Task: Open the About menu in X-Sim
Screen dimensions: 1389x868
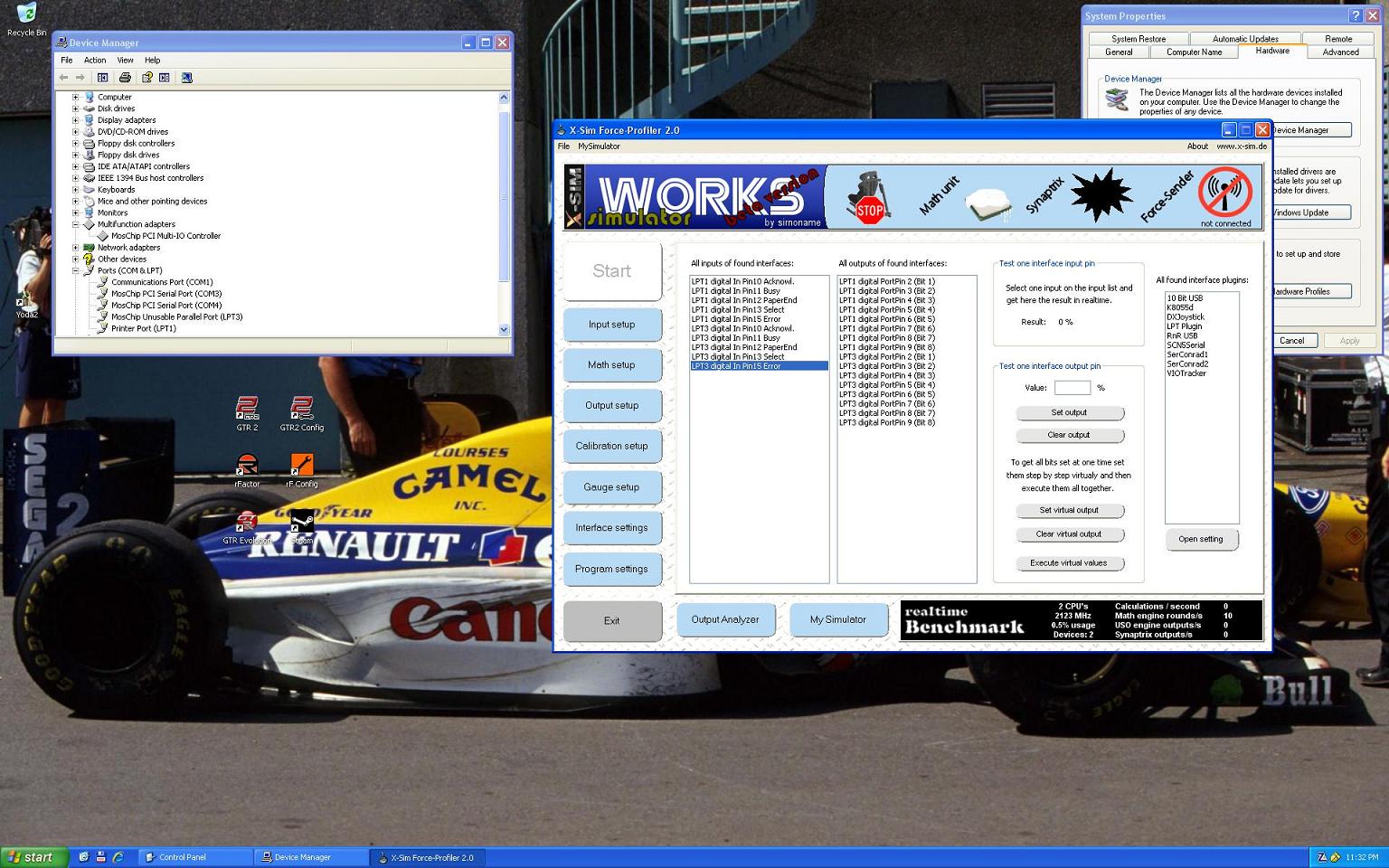Action: [1197, 146]
